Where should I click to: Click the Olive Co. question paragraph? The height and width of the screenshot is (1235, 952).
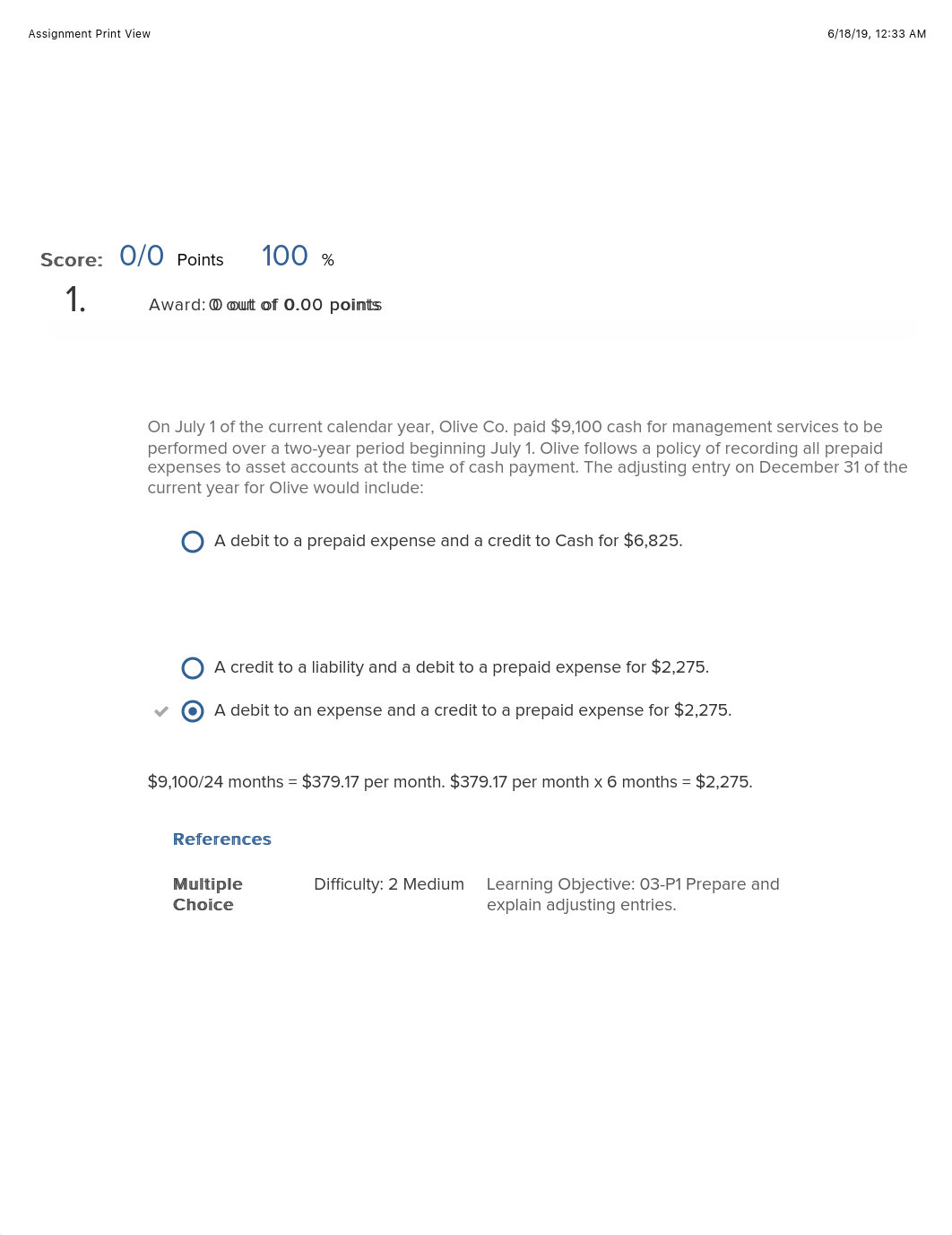527,457
